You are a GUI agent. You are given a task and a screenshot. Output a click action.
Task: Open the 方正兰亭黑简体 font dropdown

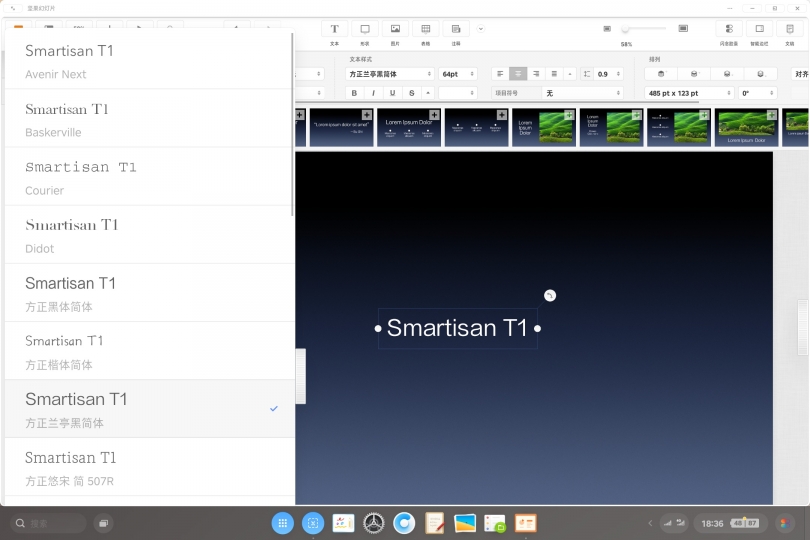click(390, 74)
